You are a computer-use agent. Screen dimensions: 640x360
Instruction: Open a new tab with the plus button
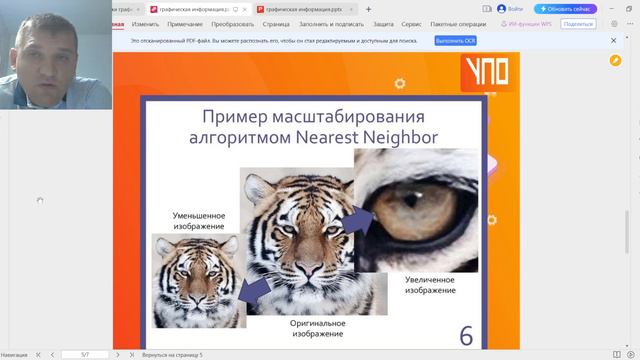(x=368, y=9)
